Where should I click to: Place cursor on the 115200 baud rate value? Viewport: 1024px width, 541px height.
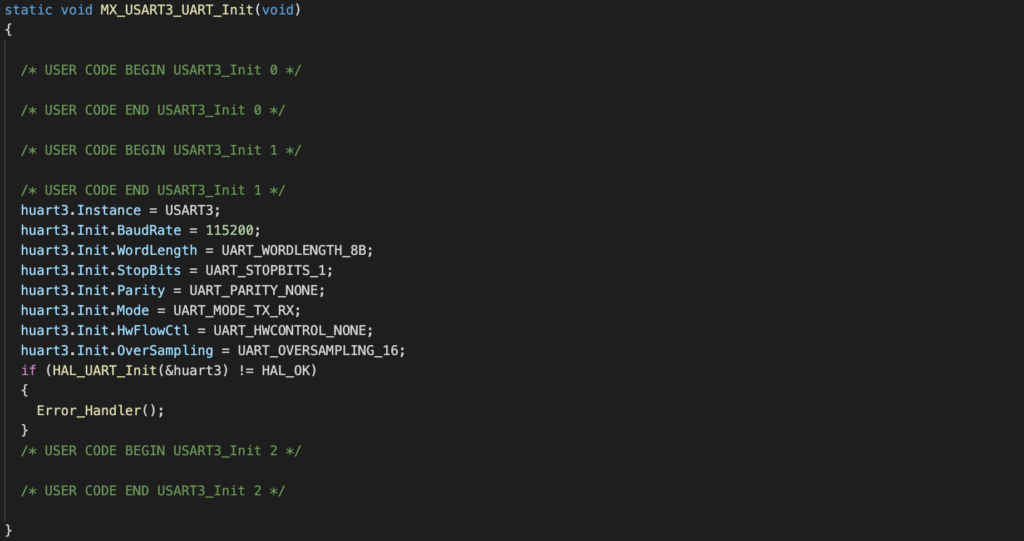coord(229,230)
